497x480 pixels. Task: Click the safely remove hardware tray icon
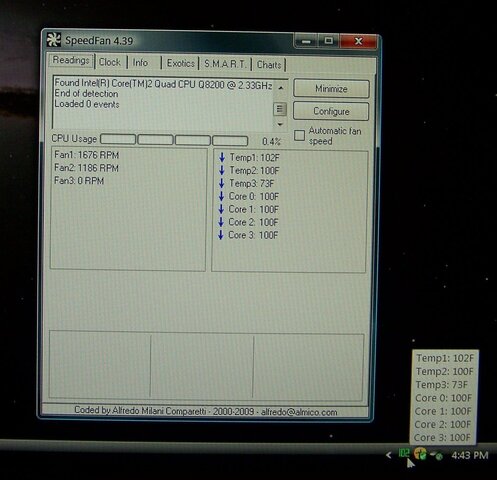click(x=436, y=455)
